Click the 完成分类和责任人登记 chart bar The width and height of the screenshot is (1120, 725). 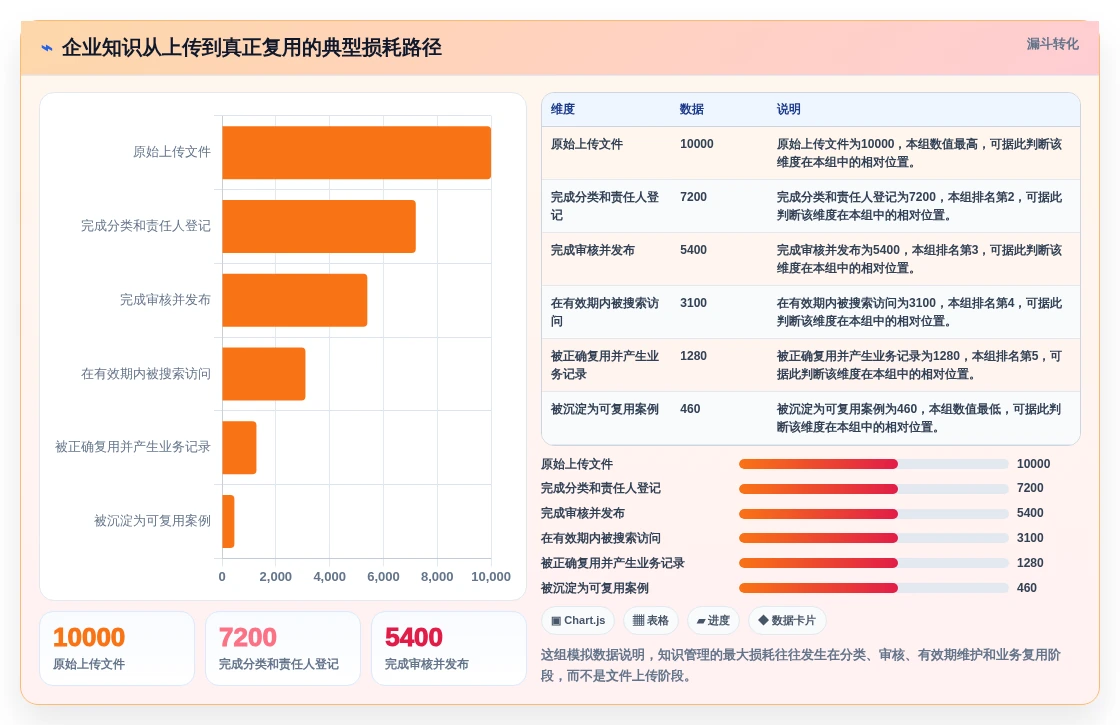[319, 226]
